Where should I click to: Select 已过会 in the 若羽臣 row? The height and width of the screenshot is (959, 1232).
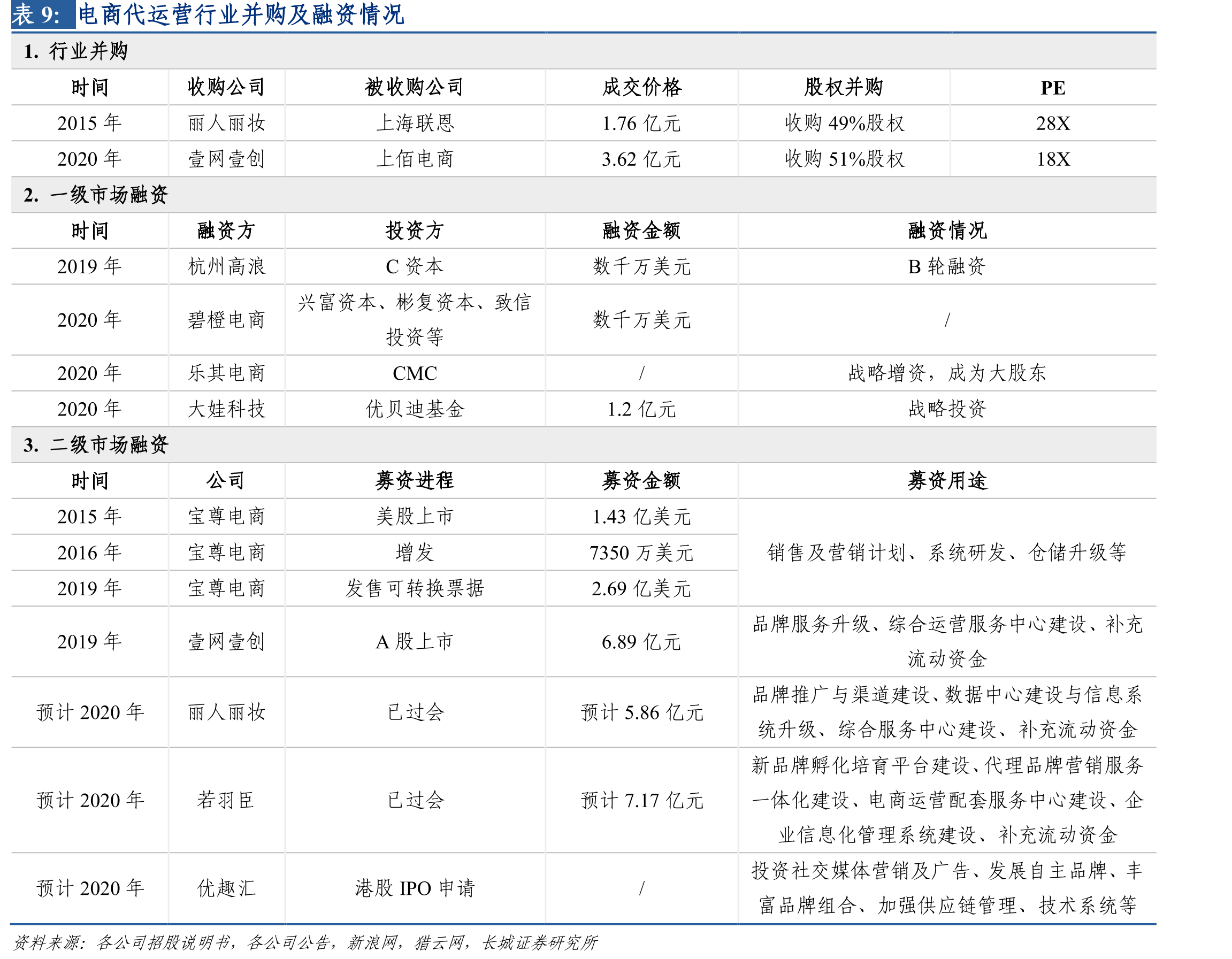(x=416, y=800)
